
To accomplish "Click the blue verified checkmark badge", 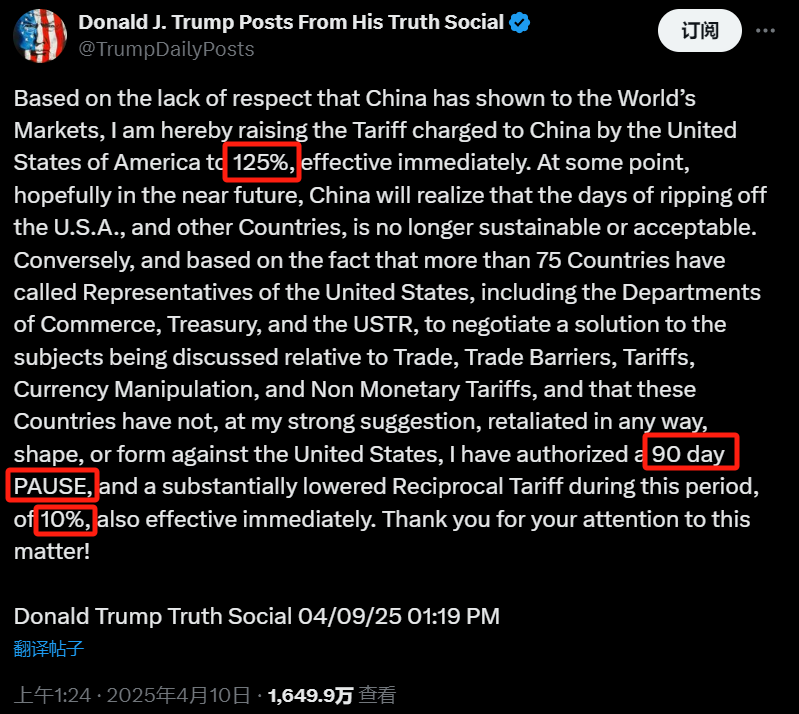I will pos(520,22).
